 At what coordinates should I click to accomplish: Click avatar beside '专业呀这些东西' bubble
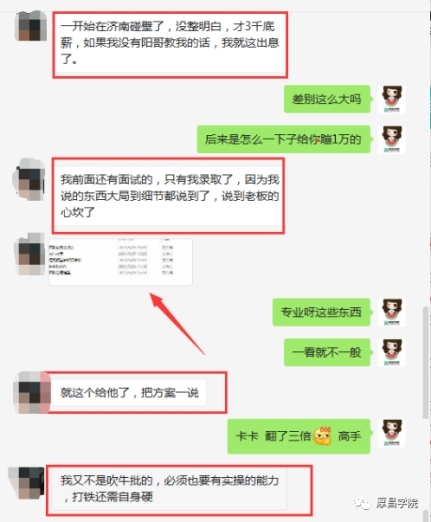pos(392,312)
